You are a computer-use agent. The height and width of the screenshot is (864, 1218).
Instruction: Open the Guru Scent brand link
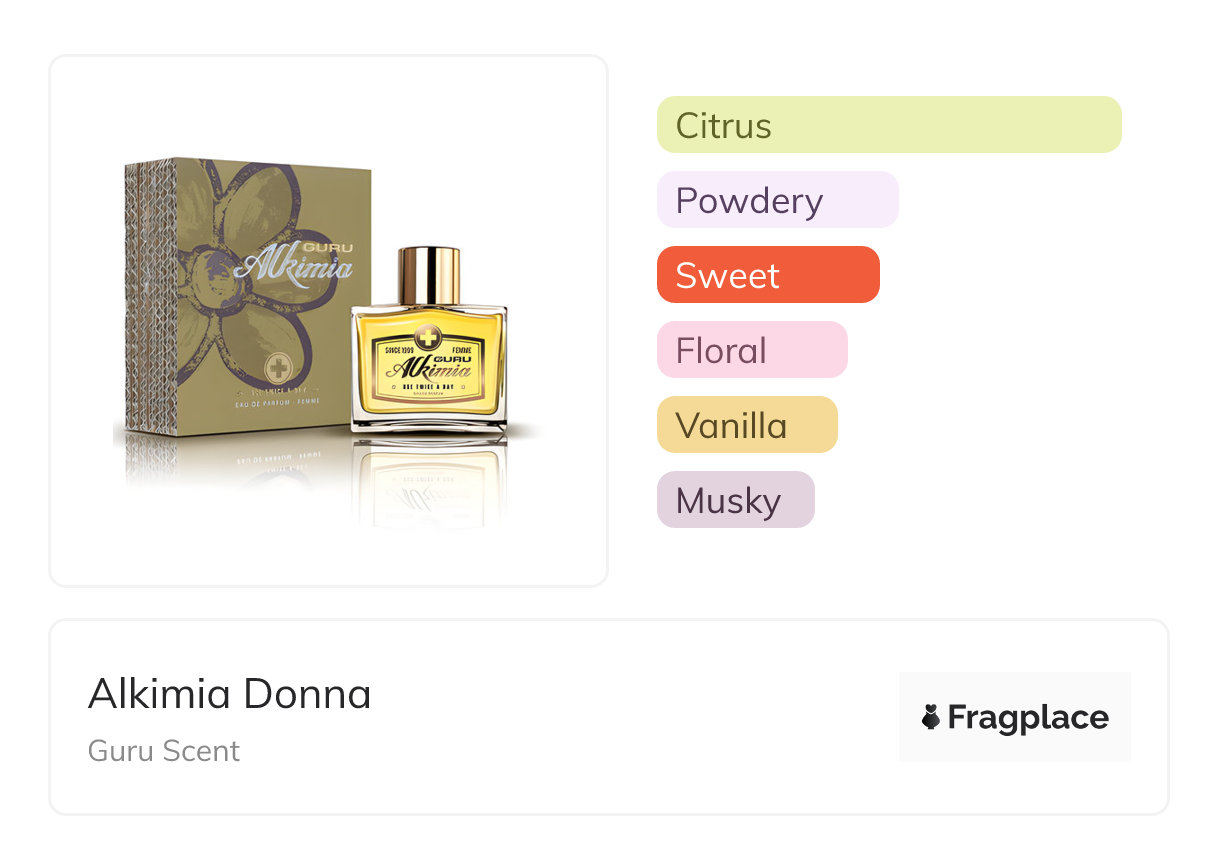tap(164, 751)
